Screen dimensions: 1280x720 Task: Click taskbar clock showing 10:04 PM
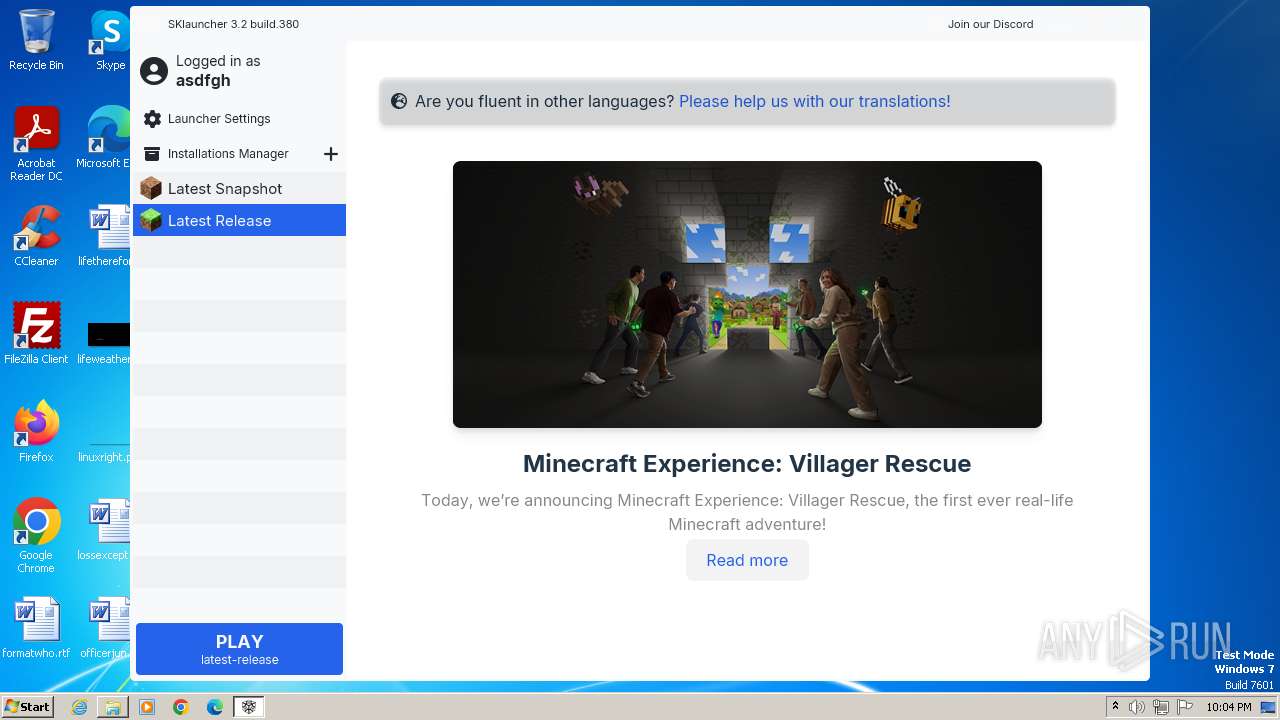click(x=1228, y=707)
